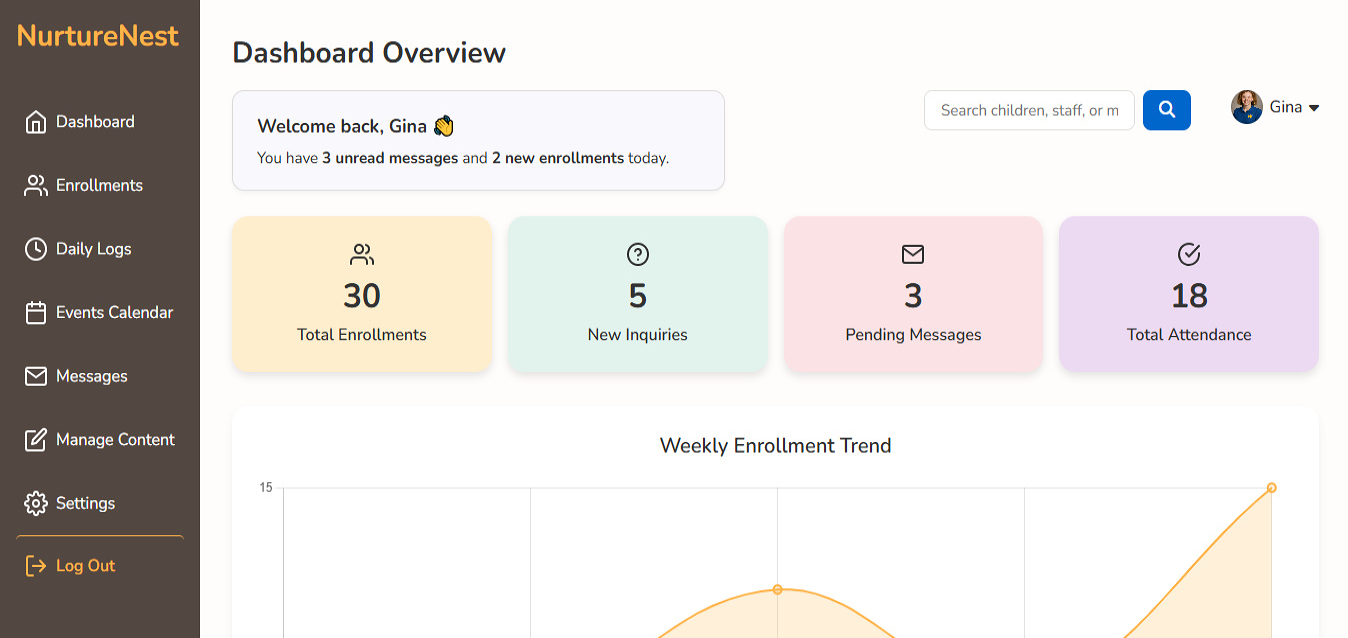Click the blue search magnifier button
Screen dimensions: 1348x638
tap(1166, 110)
